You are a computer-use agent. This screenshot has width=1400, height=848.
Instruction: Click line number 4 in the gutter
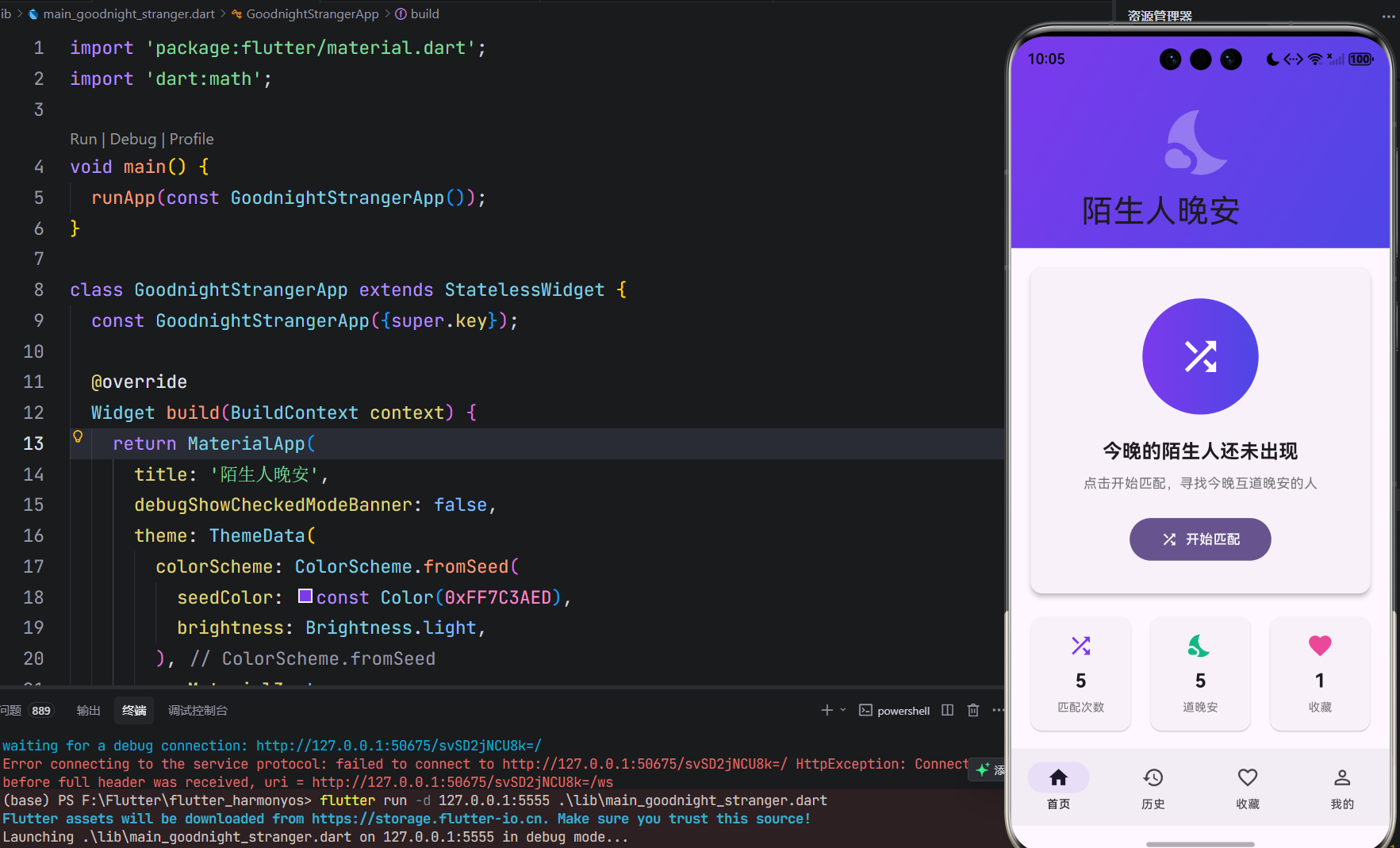[38, 167]
